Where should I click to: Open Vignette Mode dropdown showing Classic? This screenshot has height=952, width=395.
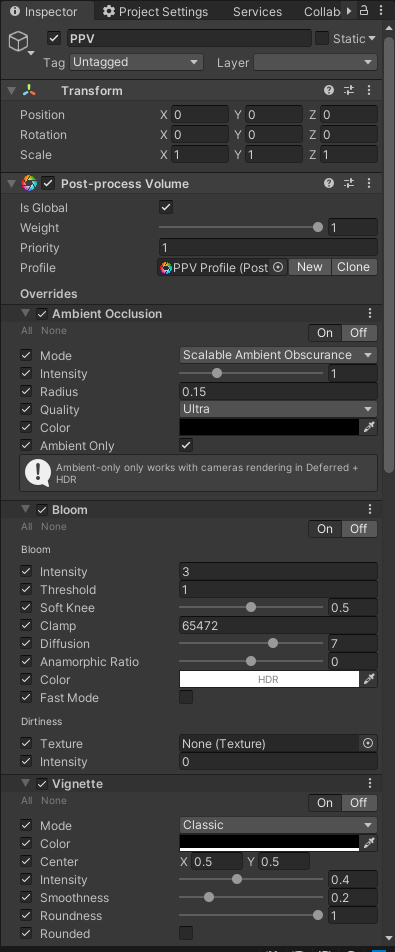coord(278,825)
